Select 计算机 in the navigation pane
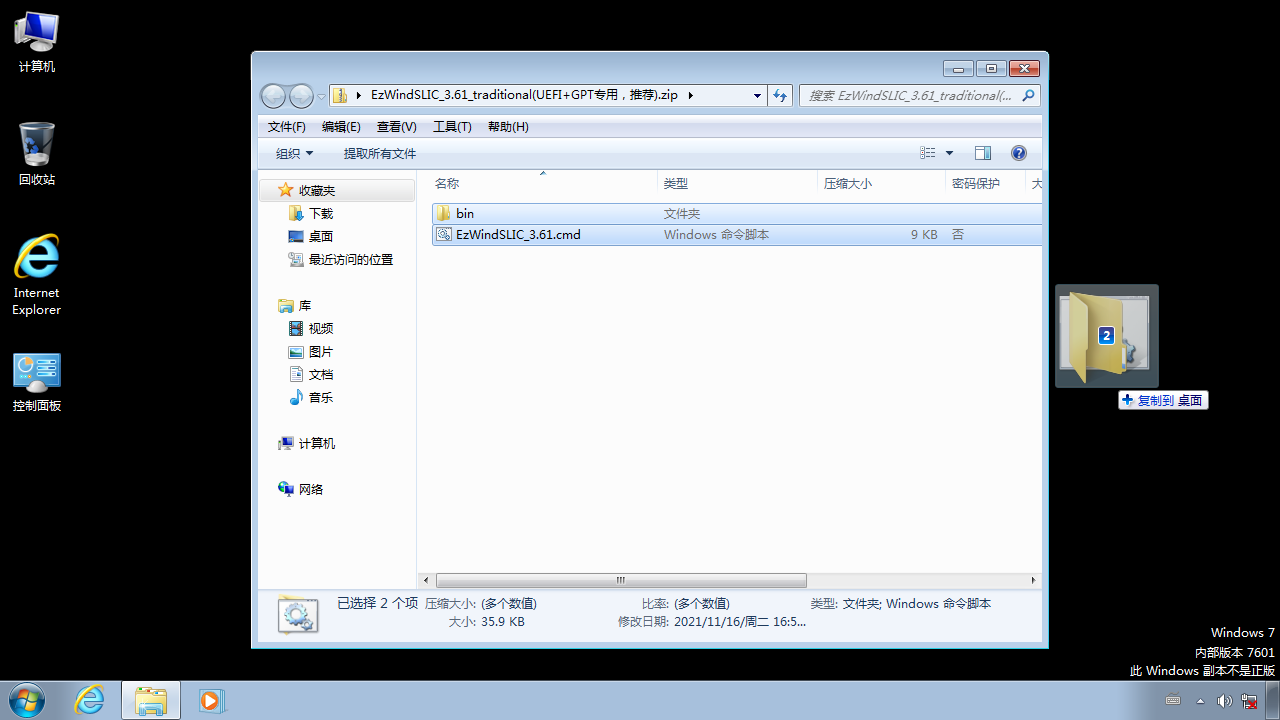The image size is (1280, 720). pos(316,443)
